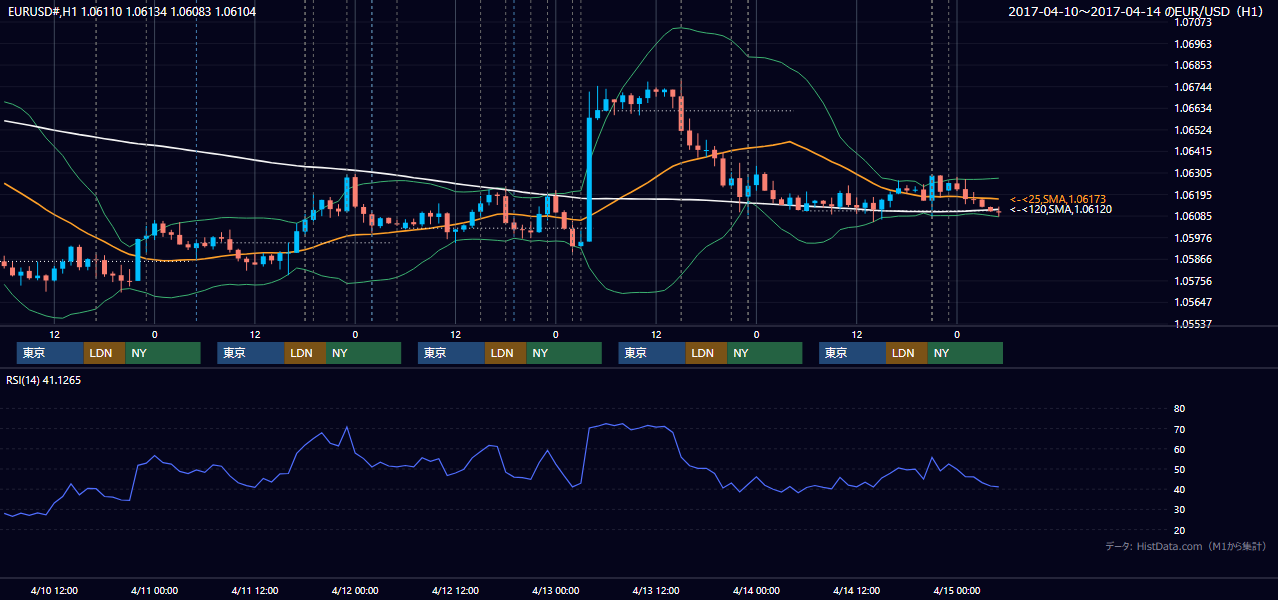The height and width of the screenshot is (600, 1278).
Task: Click the RSI 50 level label
Action: click(1179, 469)
